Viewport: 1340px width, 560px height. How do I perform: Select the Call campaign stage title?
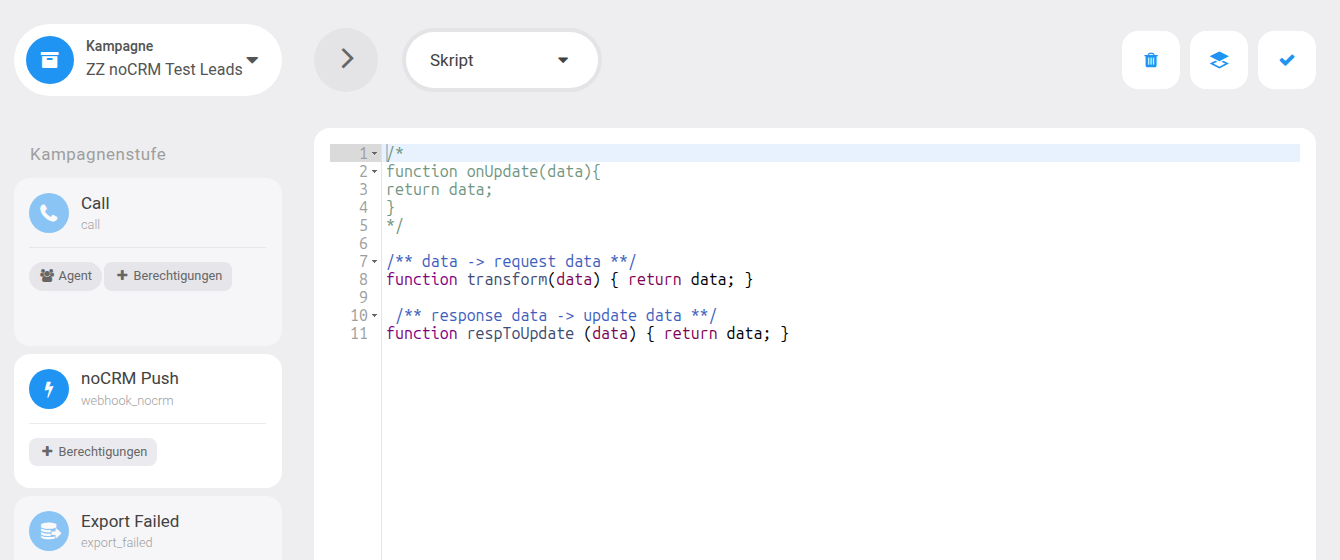coord(95,204)
